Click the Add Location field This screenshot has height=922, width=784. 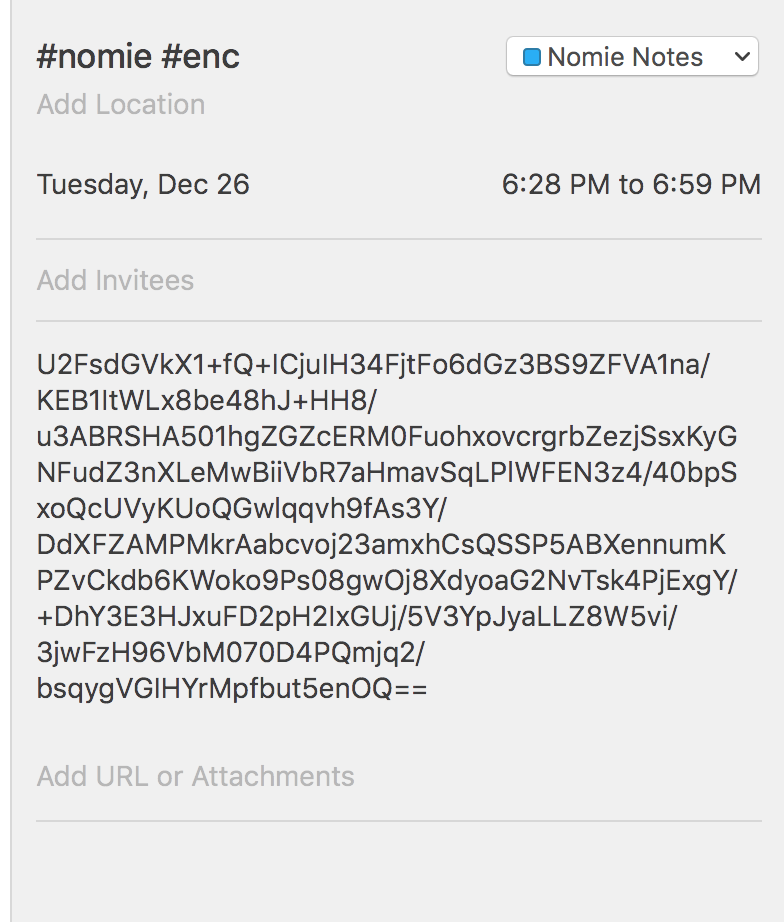tap(121, 105)
